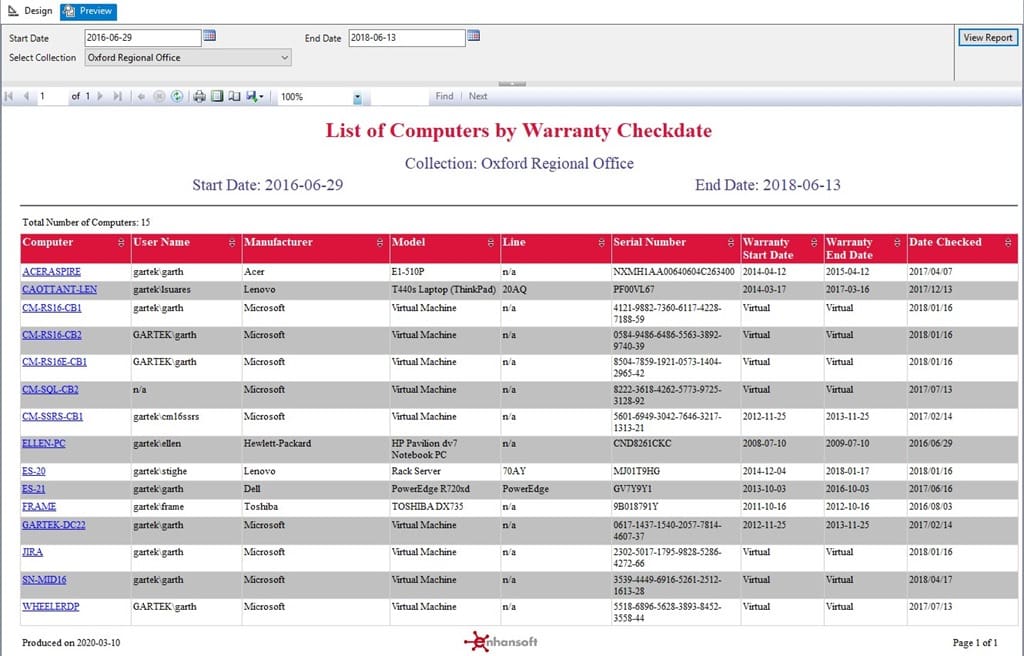Select Total Number of Computers text

86,222
